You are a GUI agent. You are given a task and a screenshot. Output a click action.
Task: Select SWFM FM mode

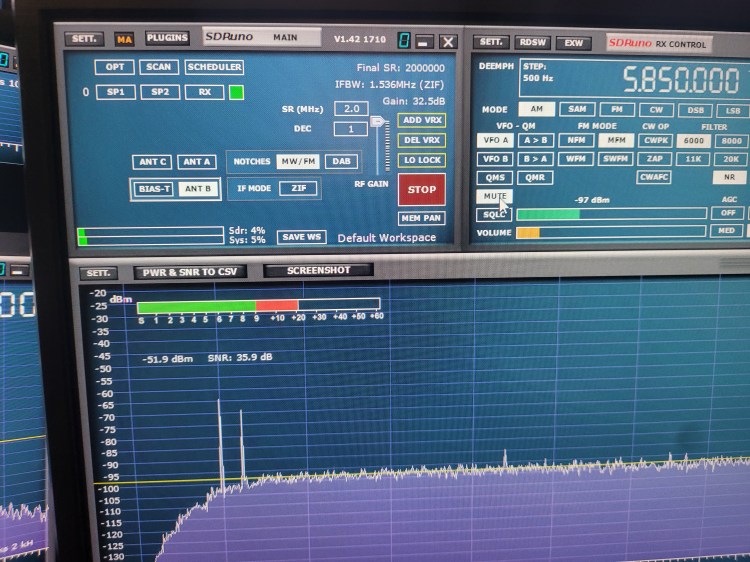[x=616, y=159]
